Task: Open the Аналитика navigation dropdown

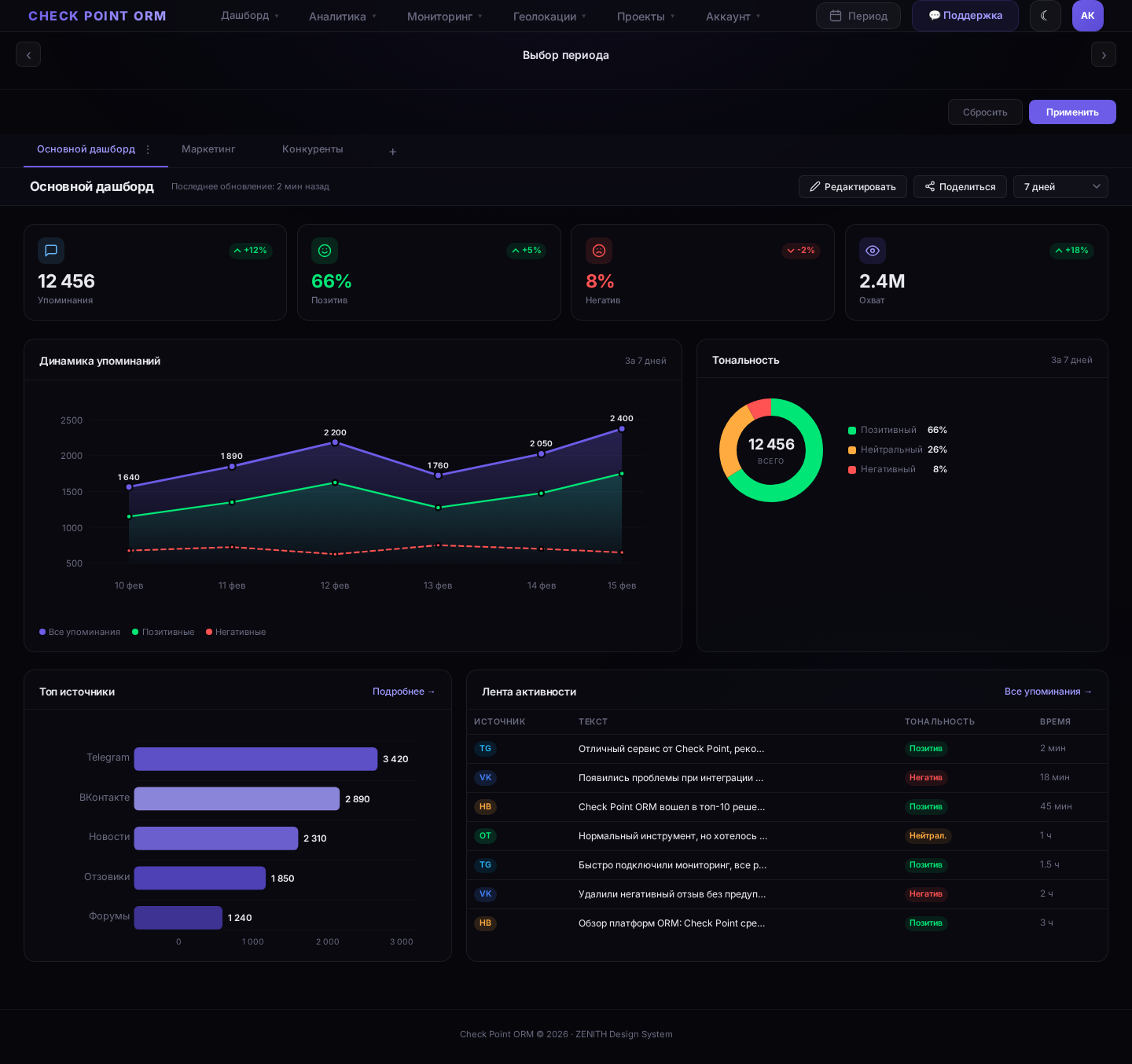Action: click(343, 17)
